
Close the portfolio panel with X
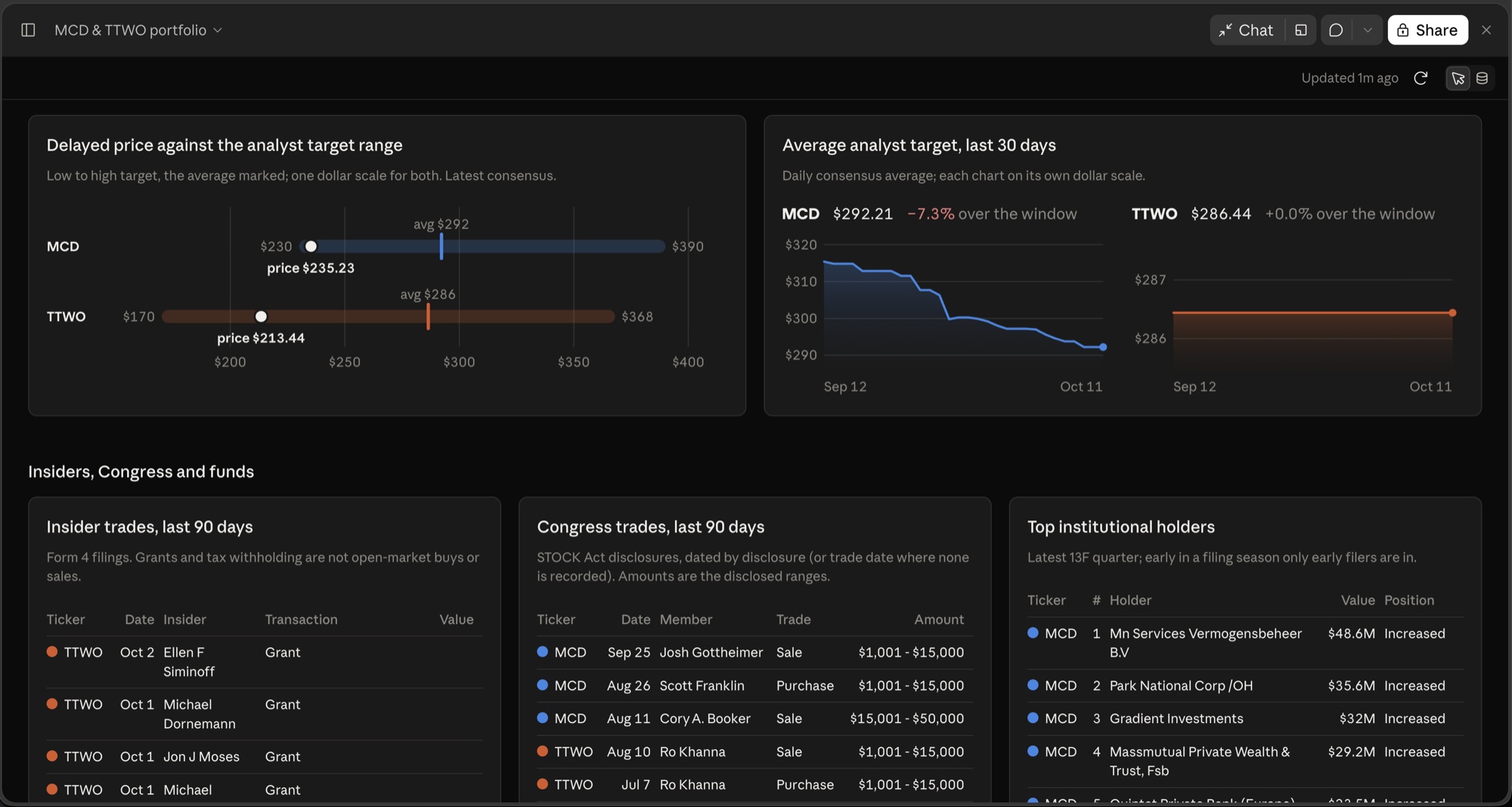pos(1486,30)
